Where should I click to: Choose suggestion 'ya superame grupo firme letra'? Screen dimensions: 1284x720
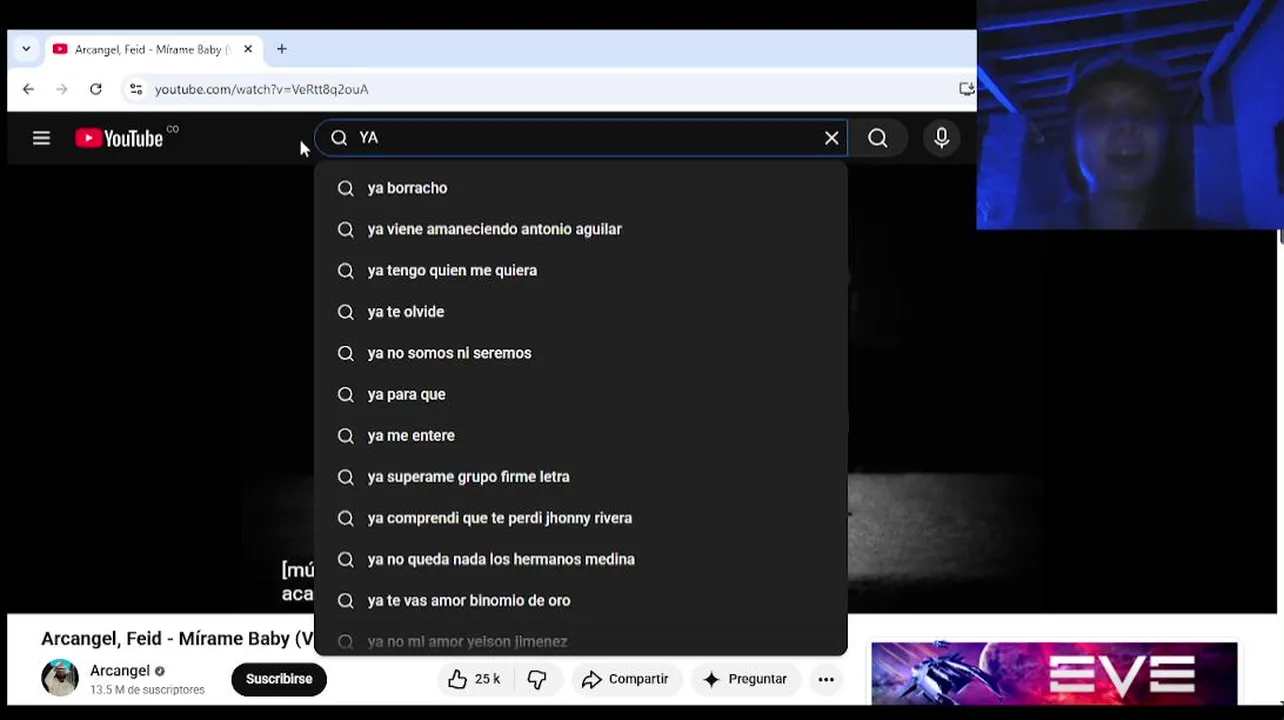tap(580, 477)
